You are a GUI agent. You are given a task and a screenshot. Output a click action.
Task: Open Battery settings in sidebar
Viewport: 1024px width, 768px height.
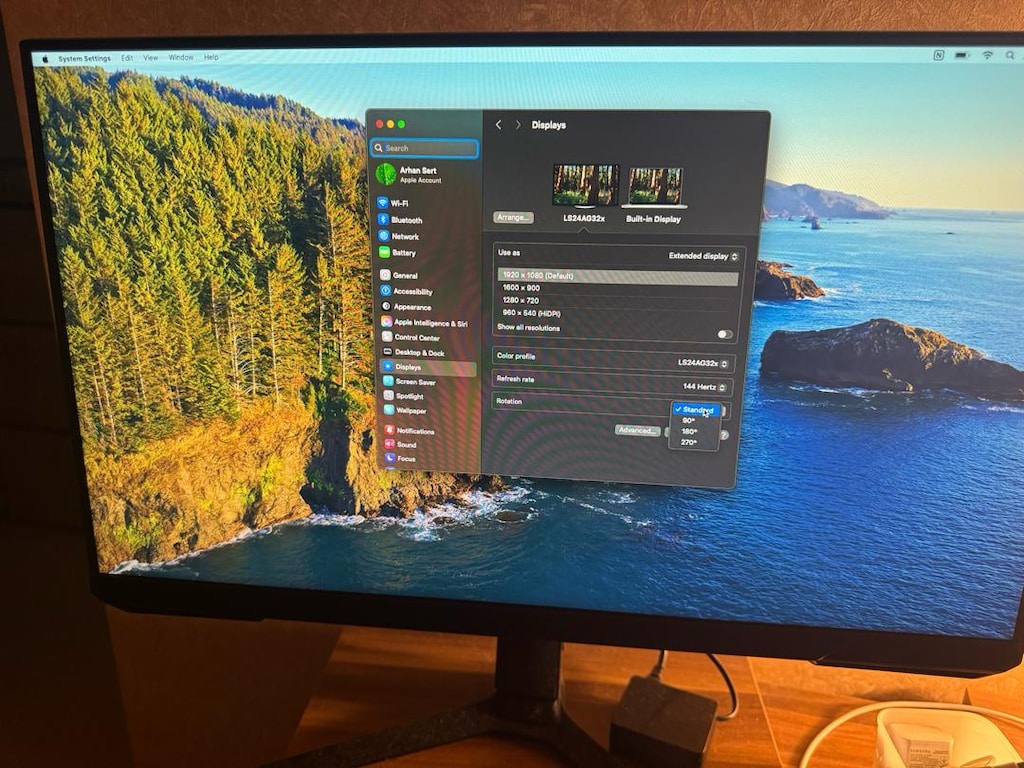click(x=398, y=253)
